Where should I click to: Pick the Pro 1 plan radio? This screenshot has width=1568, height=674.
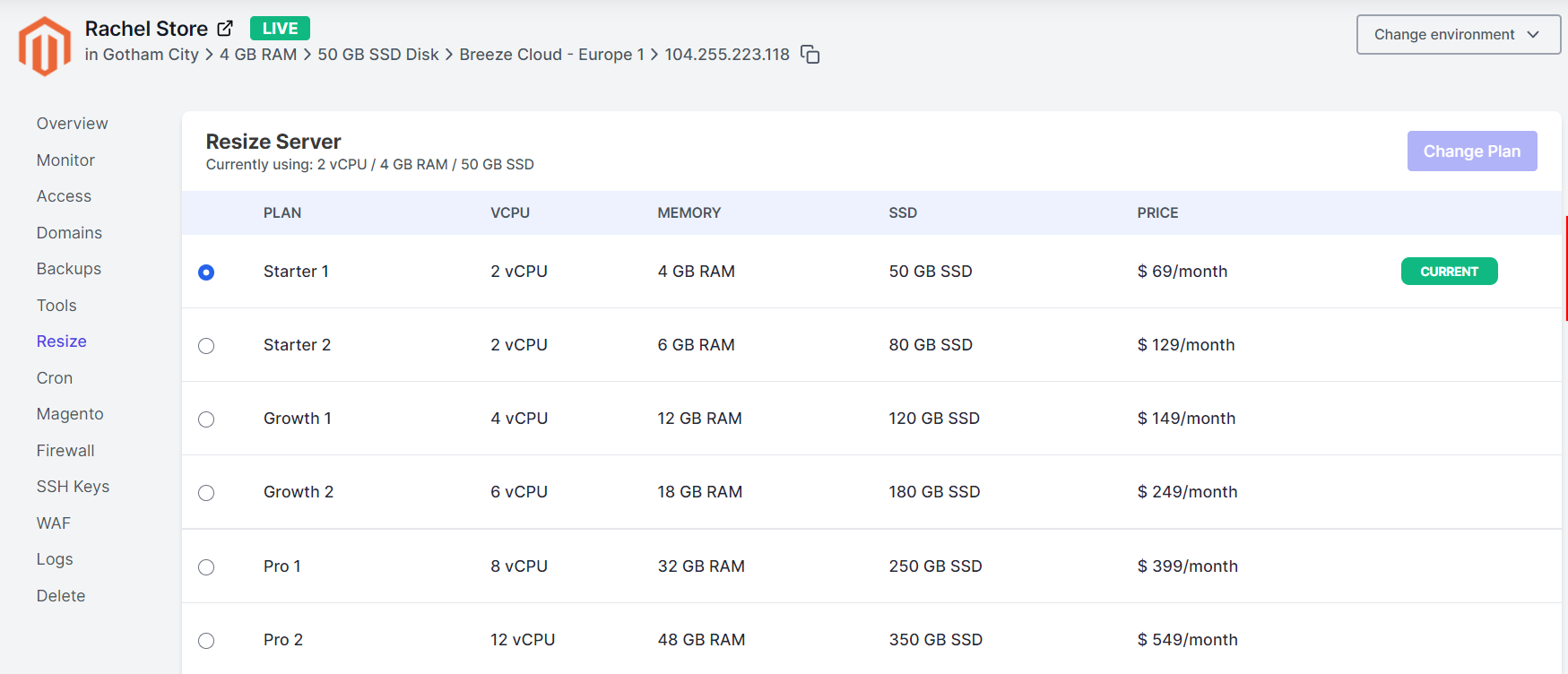206,566
